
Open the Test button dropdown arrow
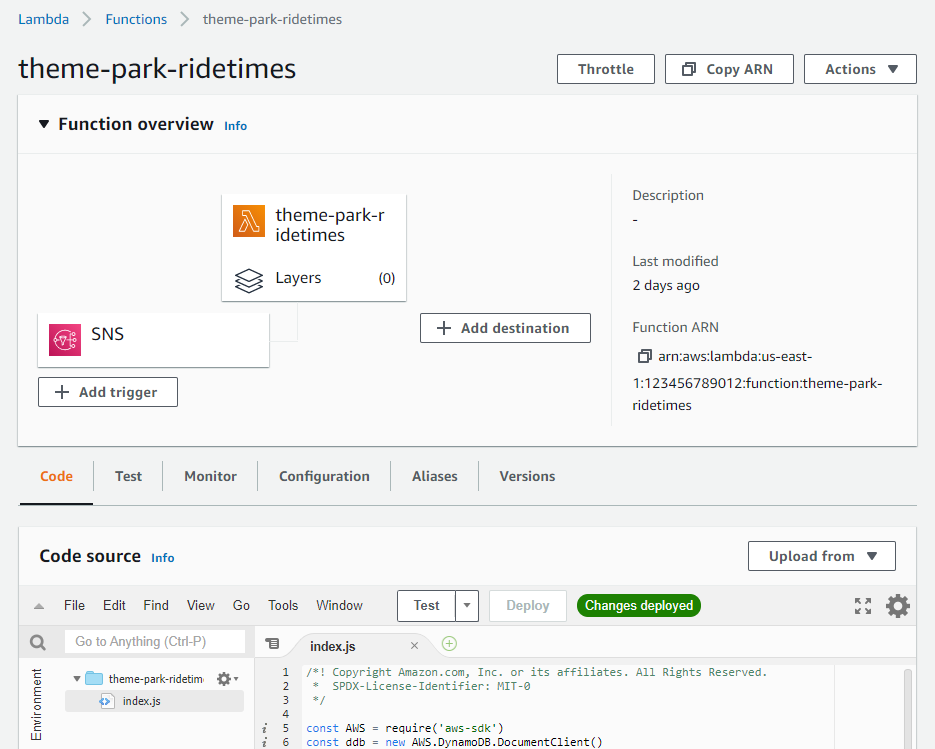click(467, 606)
